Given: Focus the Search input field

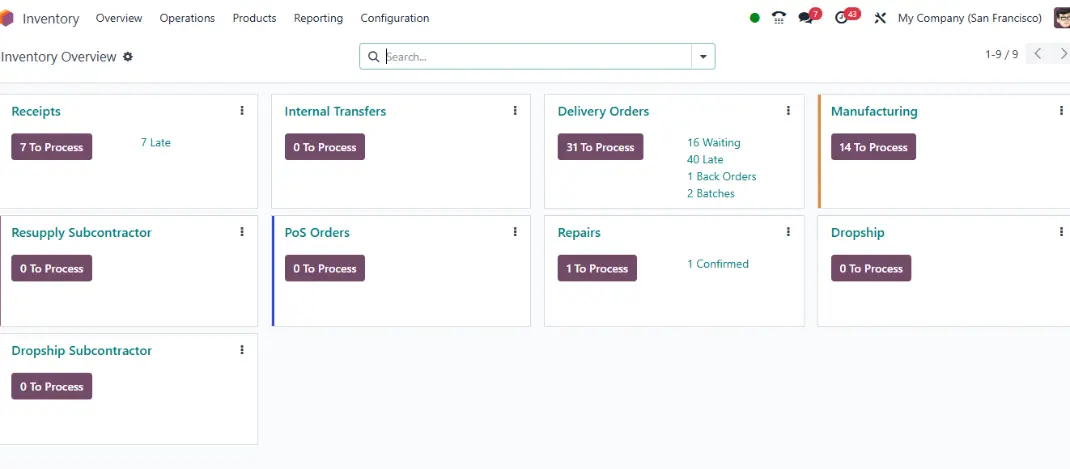Looking at the screenshot, I should click(x=538, y=57).
